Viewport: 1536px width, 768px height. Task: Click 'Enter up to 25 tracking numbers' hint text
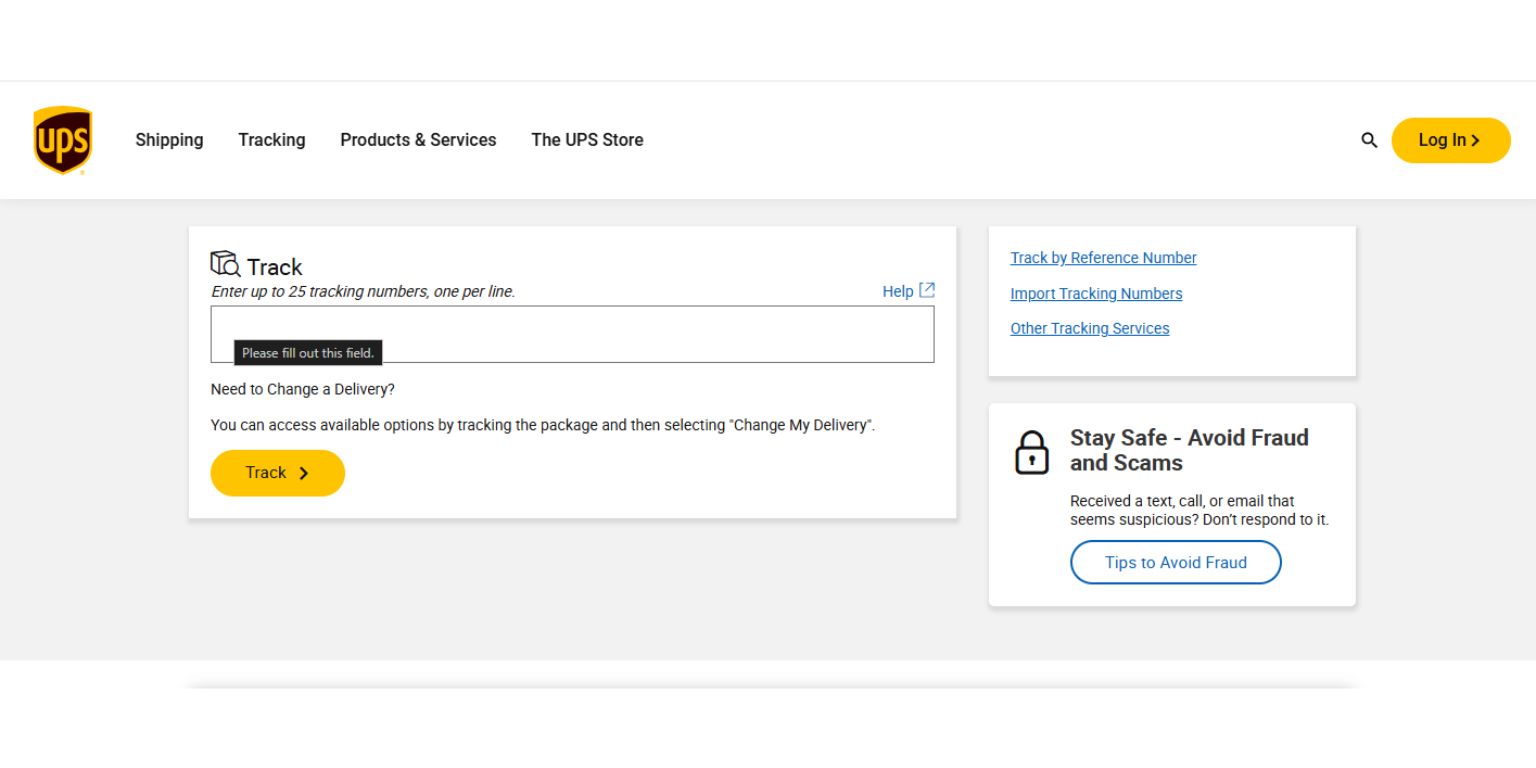(x=363, y=292)
